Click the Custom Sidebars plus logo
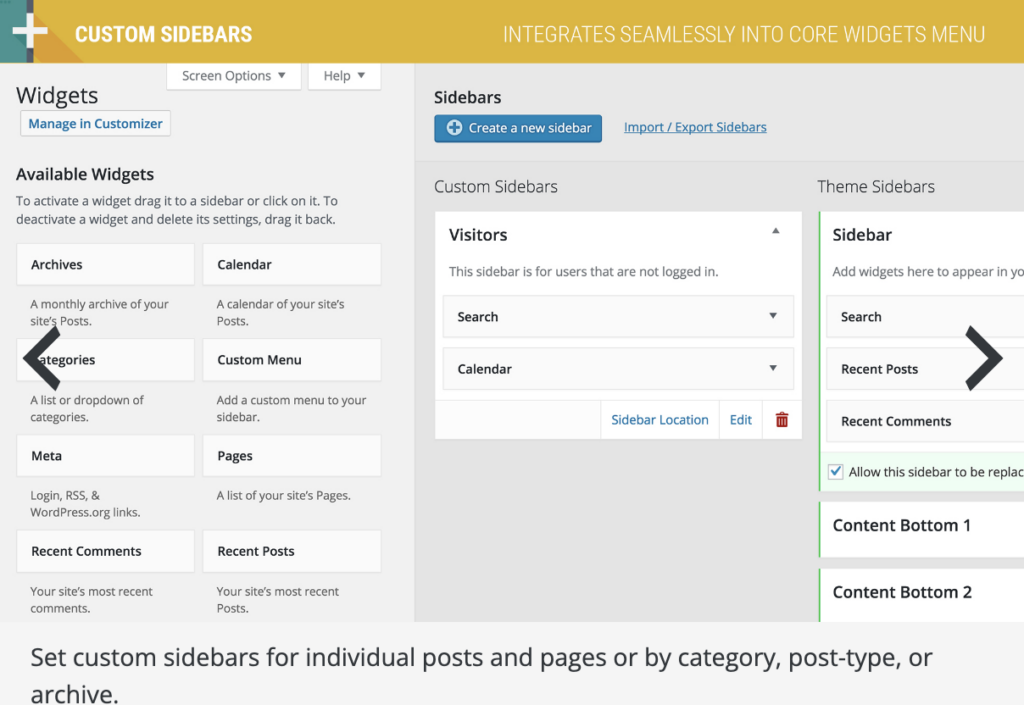1024x705 pixels. click(x=29, y=30)
